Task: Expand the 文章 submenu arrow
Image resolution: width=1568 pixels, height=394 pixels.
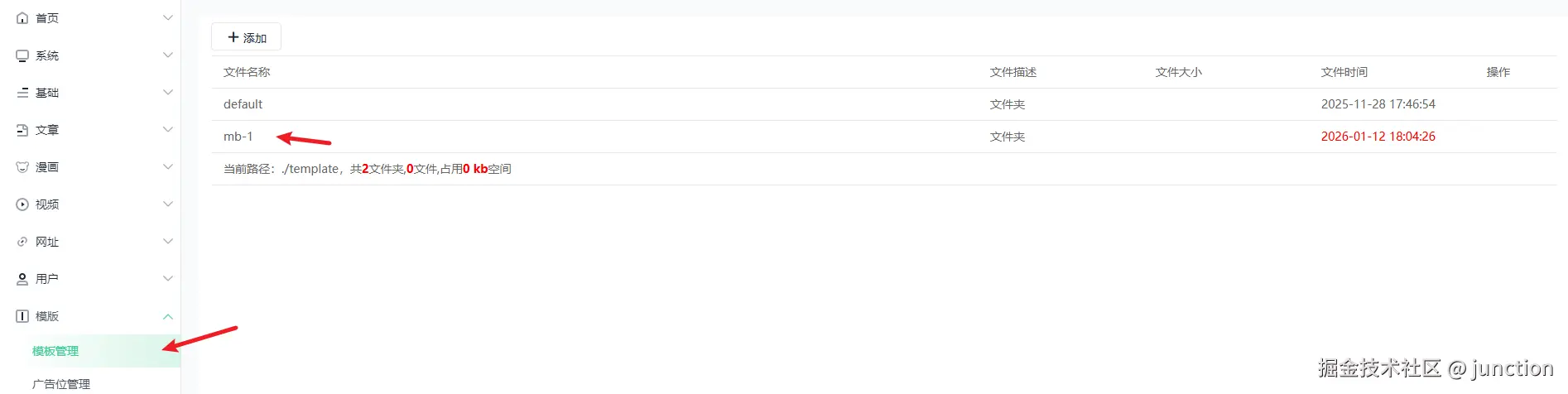Action: [168, 130]
